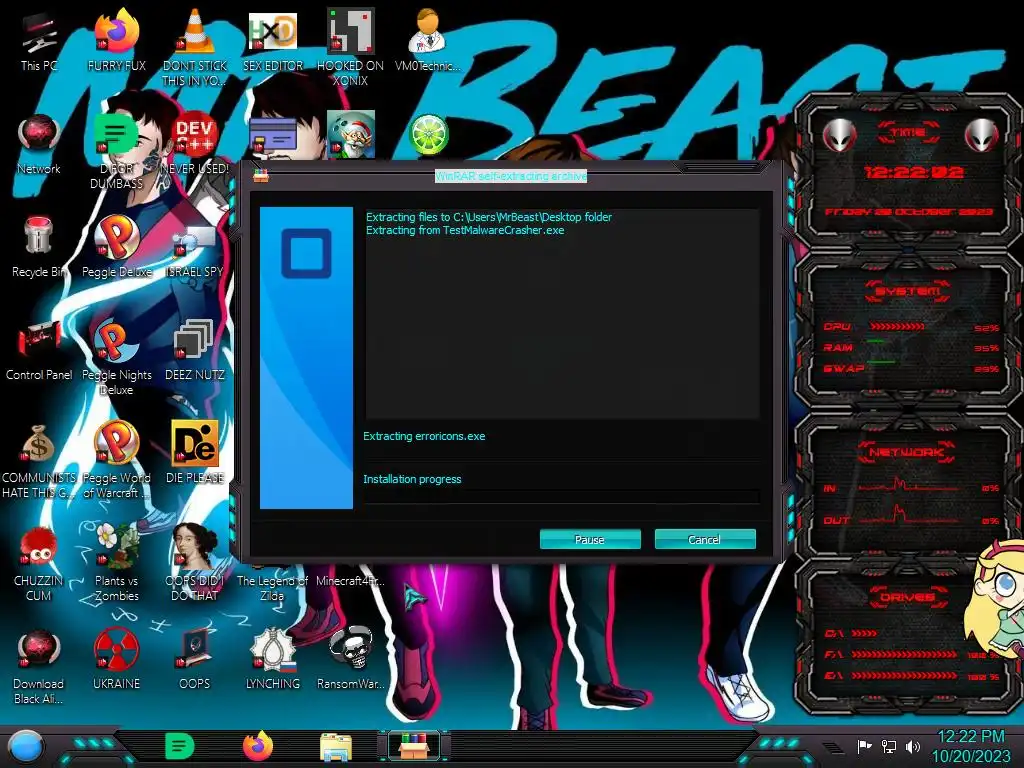Launch Peggle World of Warcraft shortcut
This screenshot has width=1024, height=768.
click(x=117, y=460)
